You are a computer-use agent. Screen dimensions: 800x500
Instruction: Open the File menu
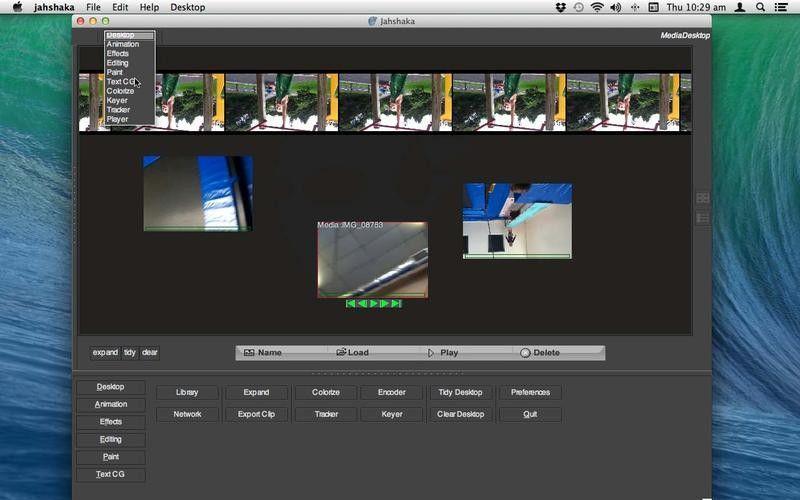click(x=93, y=7)
